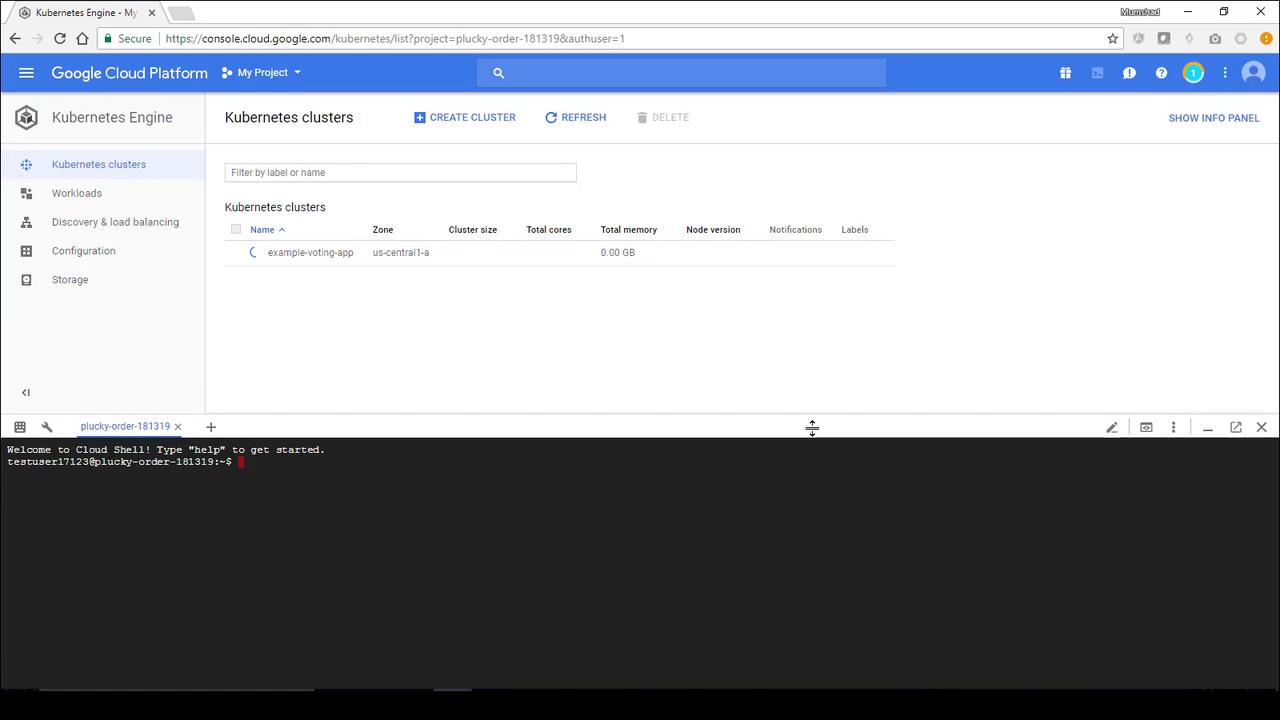
Task: Click loading spinner beside example-voting-app
Action: (x=253, y=253)
